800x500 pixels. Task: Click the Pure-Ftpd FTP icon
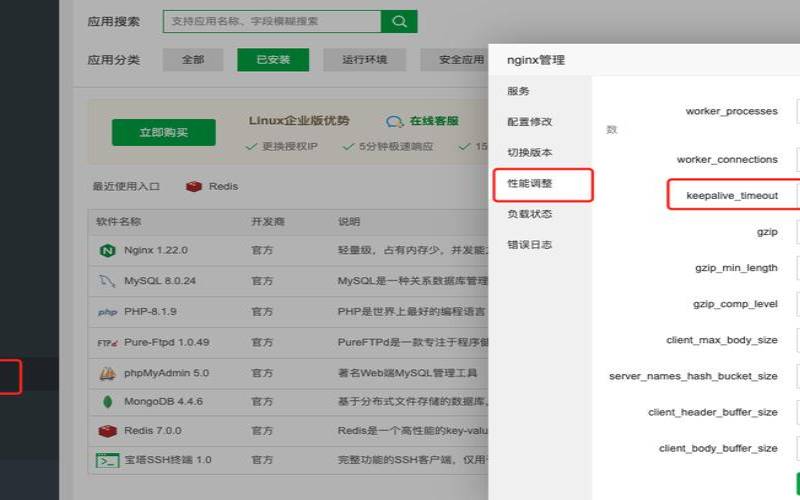(107, 342)
